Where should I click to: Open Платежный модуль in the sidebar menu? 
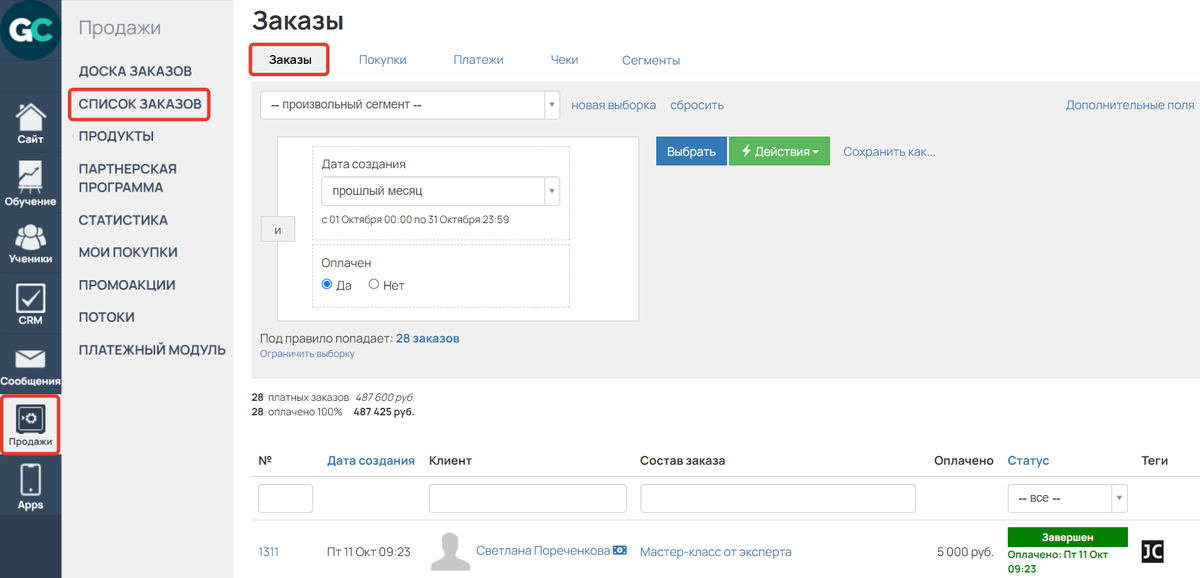tap(152, 350)
